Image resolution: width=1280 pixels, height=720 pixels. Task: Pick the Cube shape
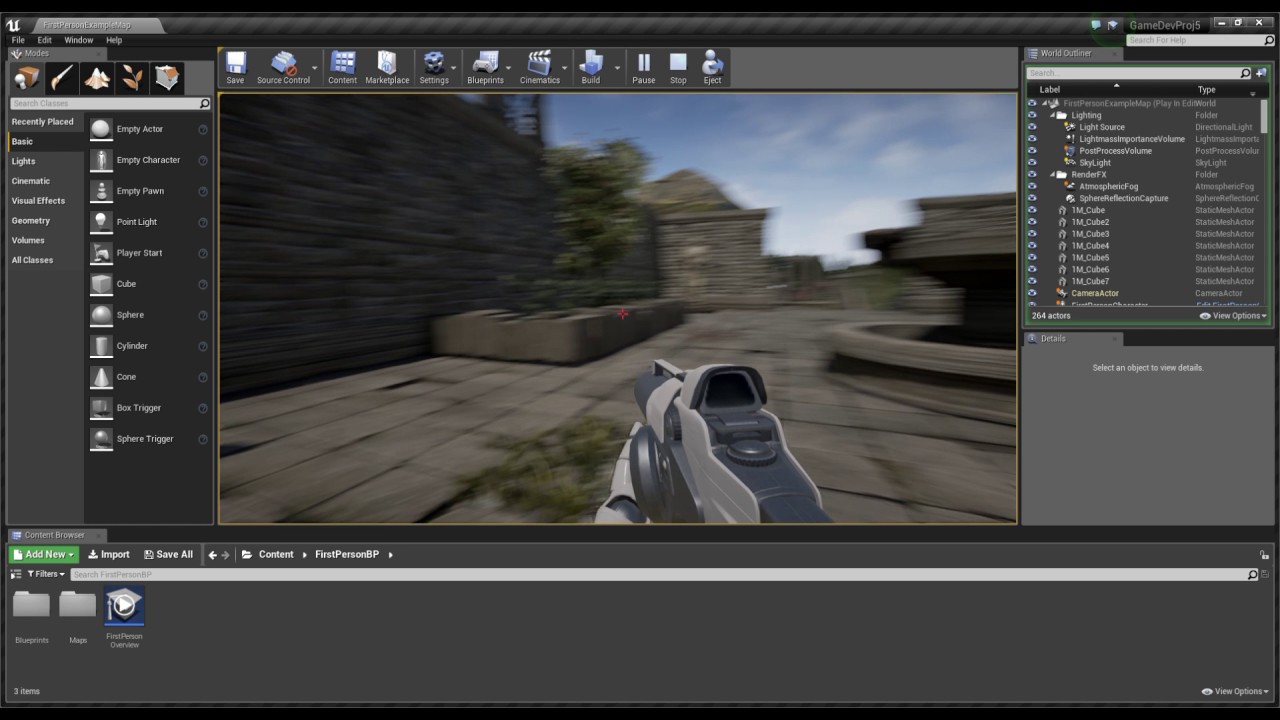[x=148, y=284]
